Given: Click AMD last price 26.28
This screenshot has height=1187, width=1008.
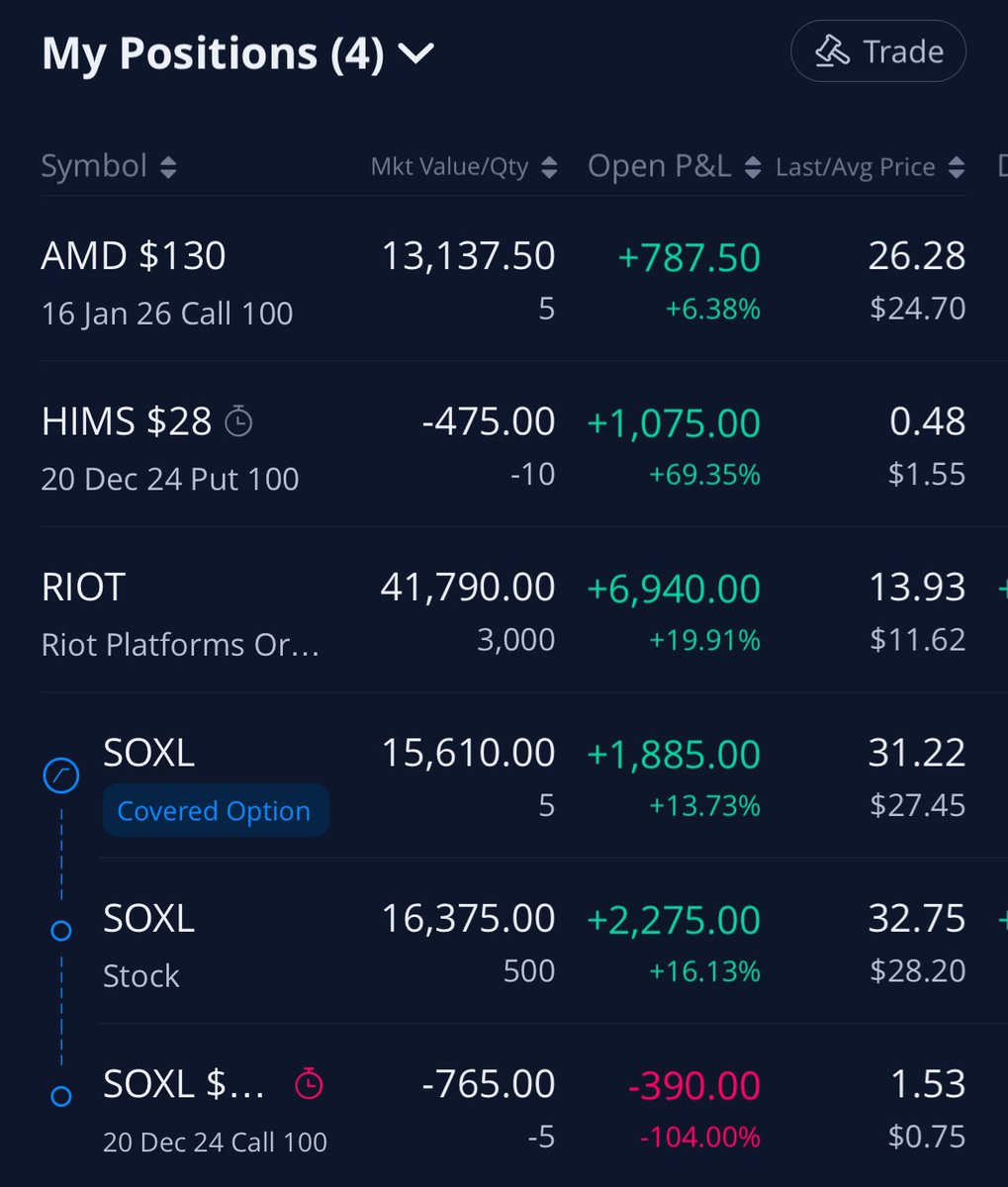Looking at the screenshot, I should [x=917, y=256].
